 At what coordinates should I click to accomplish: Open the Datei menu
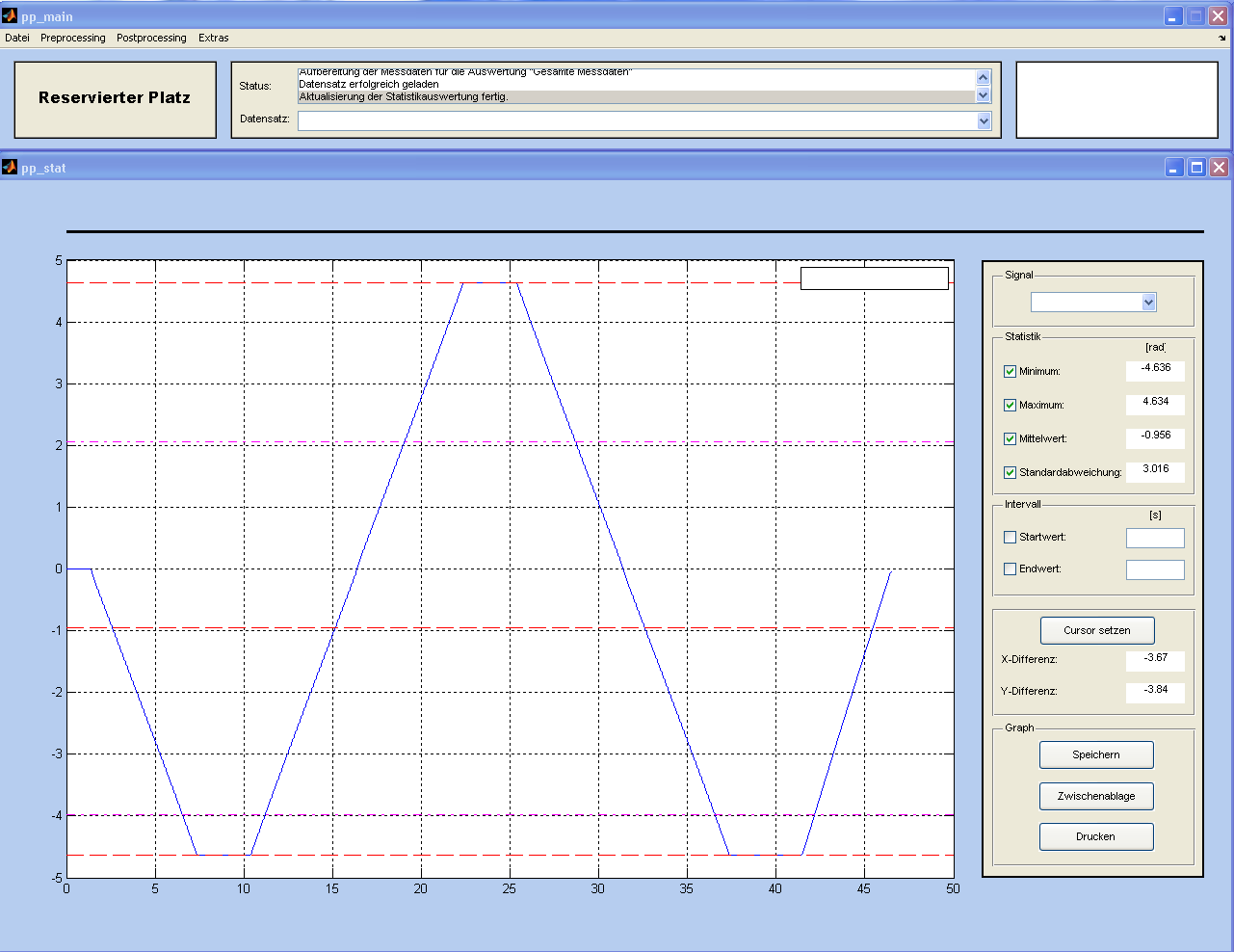click(x=17, y=39)
